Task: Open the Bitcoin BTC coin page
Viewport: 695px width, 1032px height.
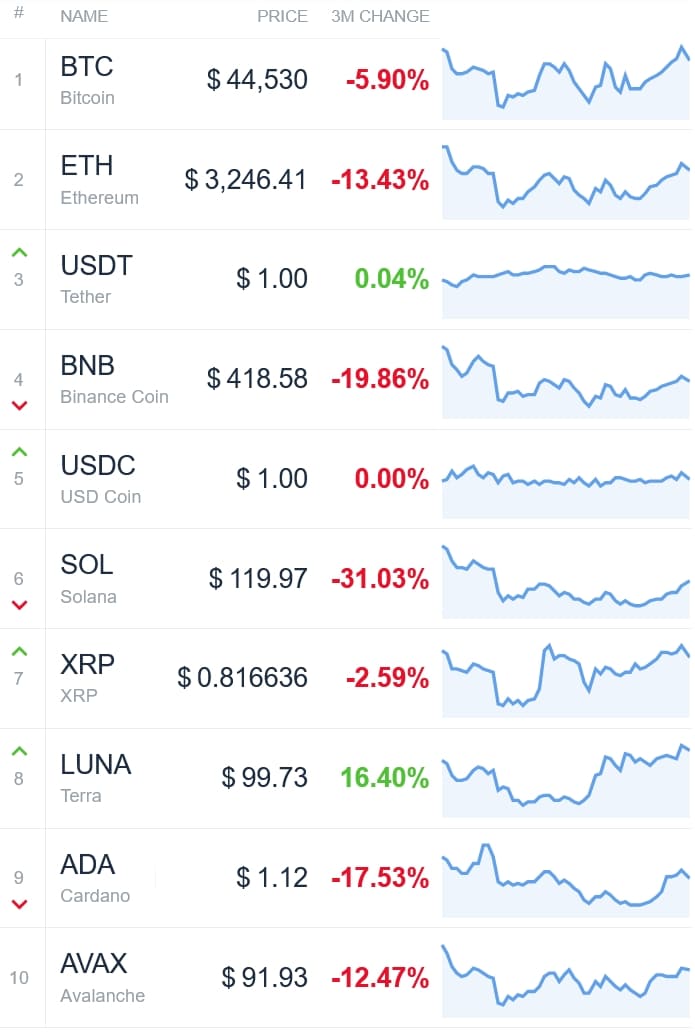Action: 87,80
